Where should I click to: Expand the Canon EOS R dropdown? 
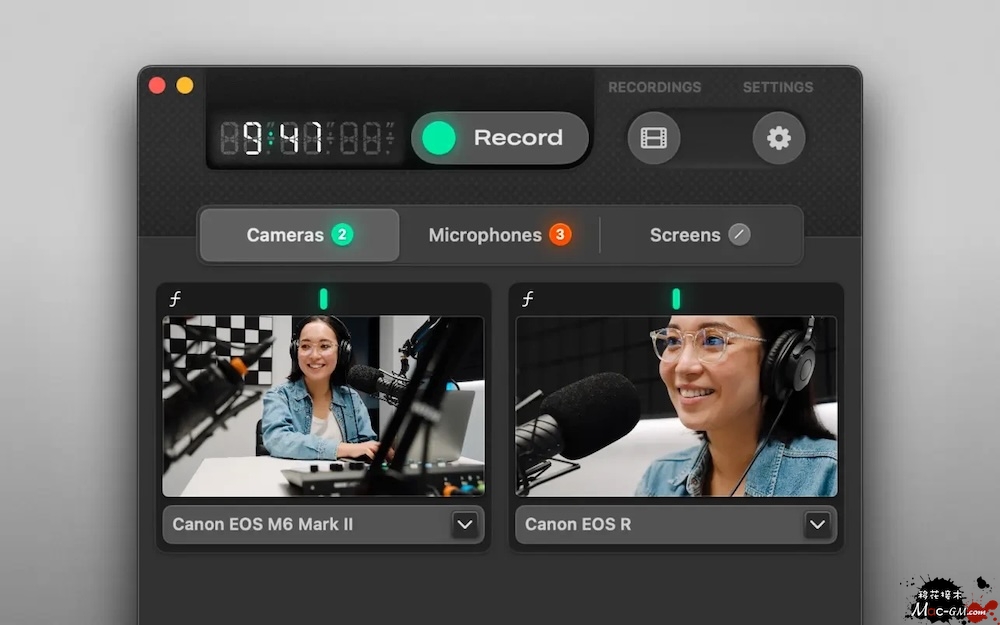(x=817, y=524)
